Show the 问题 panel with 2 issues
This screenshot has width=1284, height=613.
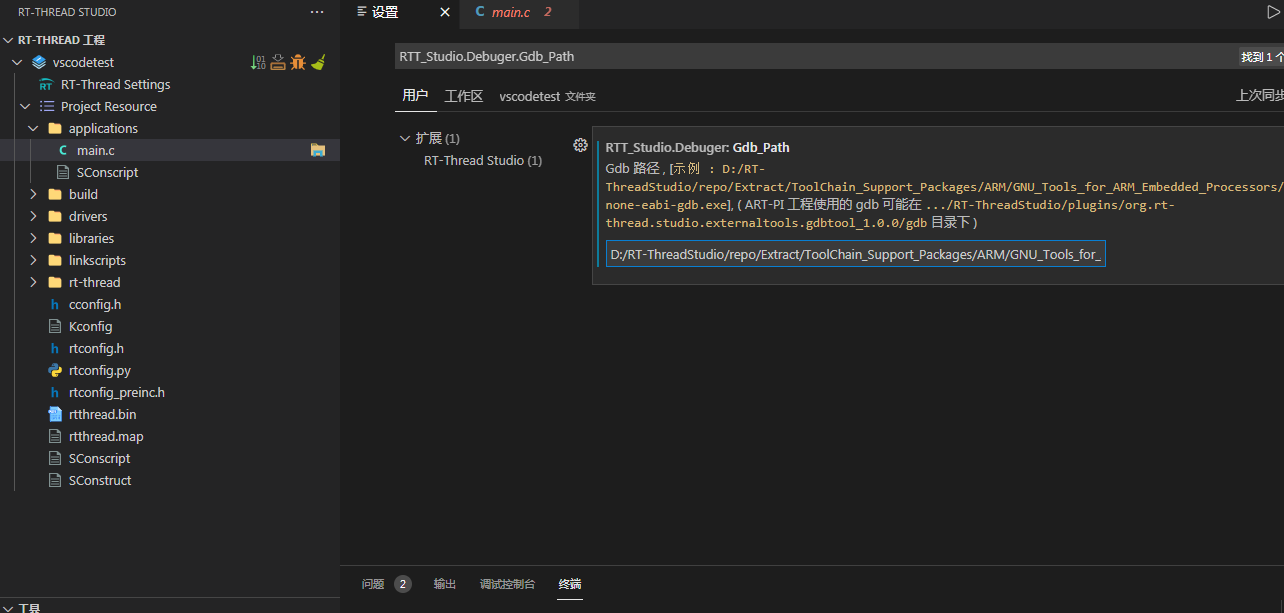[x=372, y=584]
